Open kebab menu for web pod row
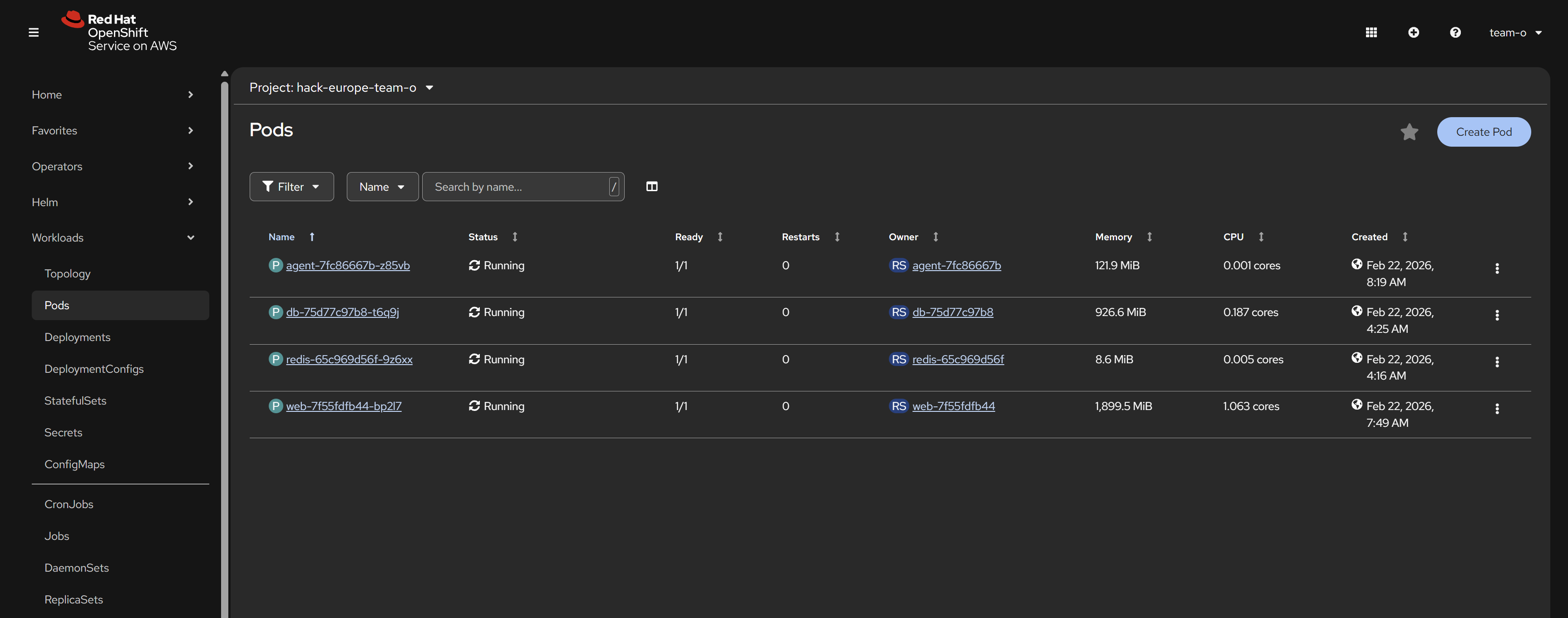Screen dimensions: 1568x618 point(1497,409)
